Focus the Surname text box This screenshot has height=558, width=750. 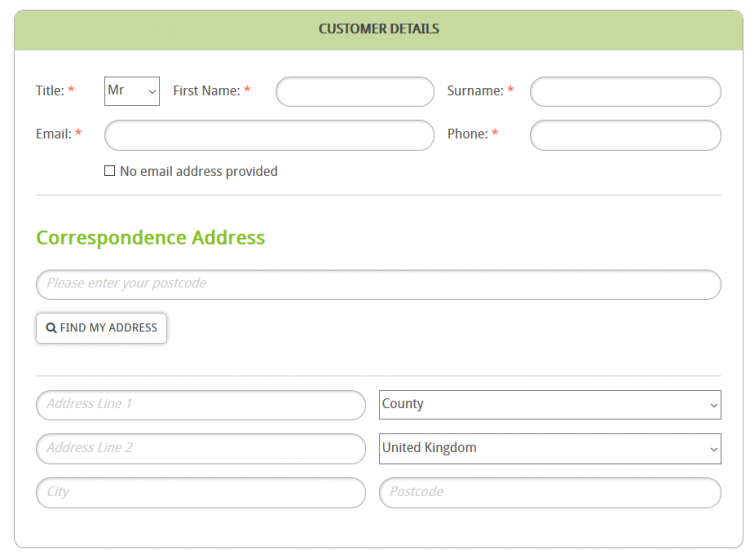click(626, 92)
